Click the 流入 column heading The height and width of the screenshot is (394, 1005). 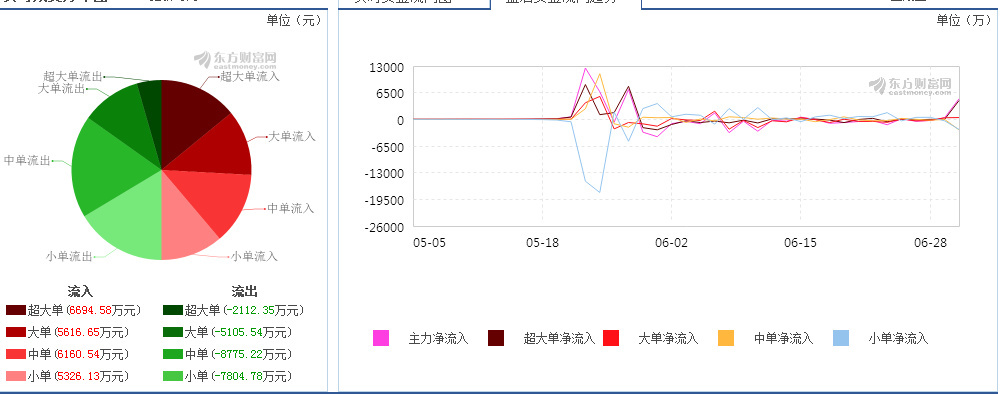[x=80, y=291]
